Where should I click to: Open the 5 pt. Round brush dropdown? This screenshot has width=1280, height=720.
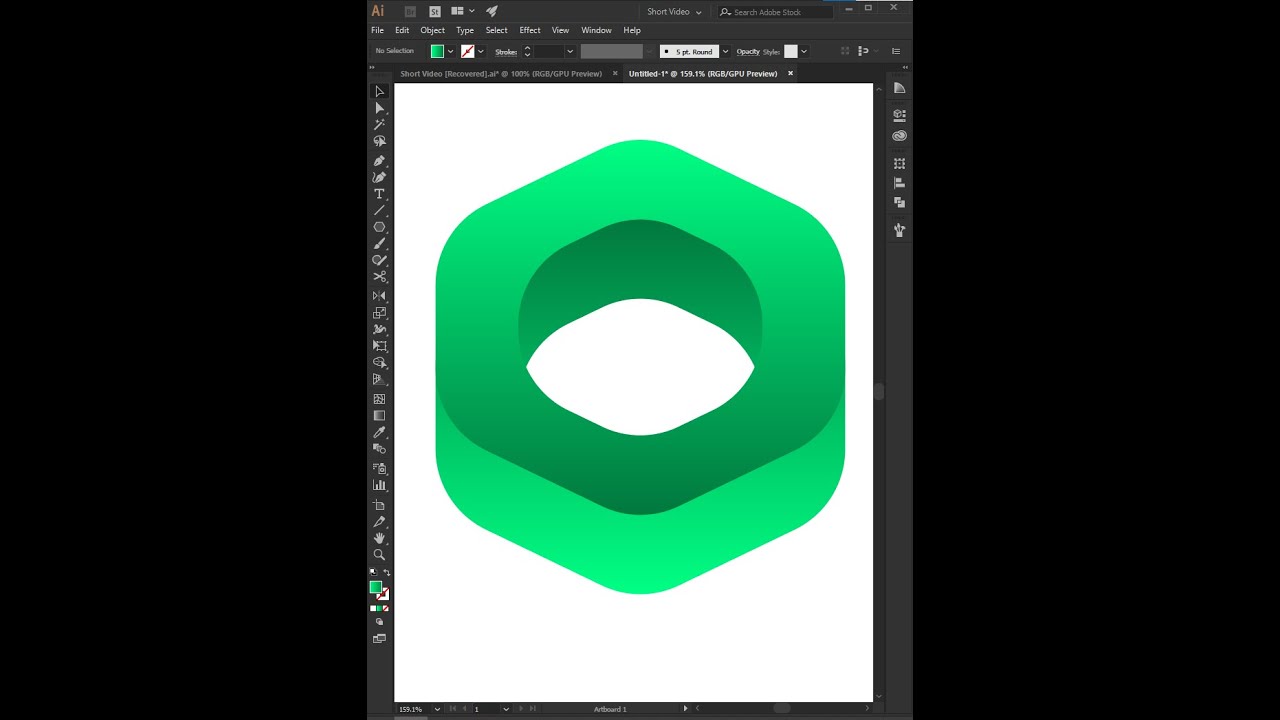(725, 51)
